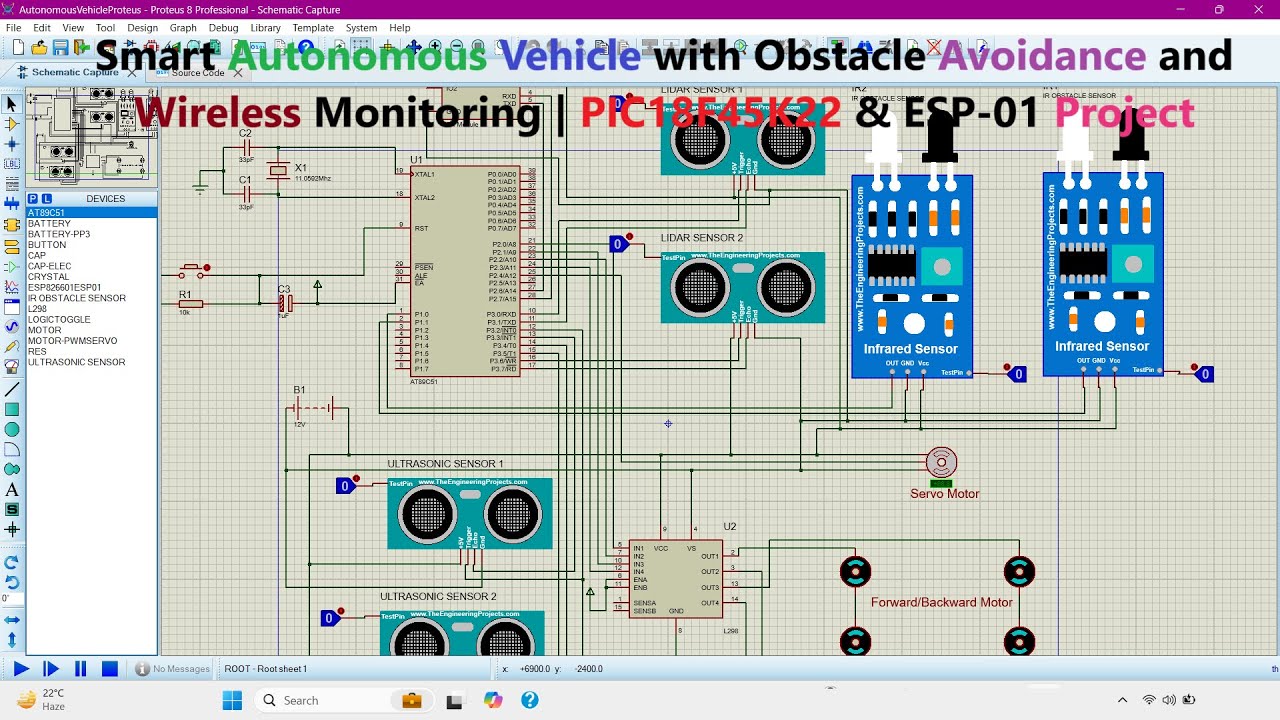This screenshot has height=720, width=1280.
Task: Open the Graph menu
Action: coord(183,28)
